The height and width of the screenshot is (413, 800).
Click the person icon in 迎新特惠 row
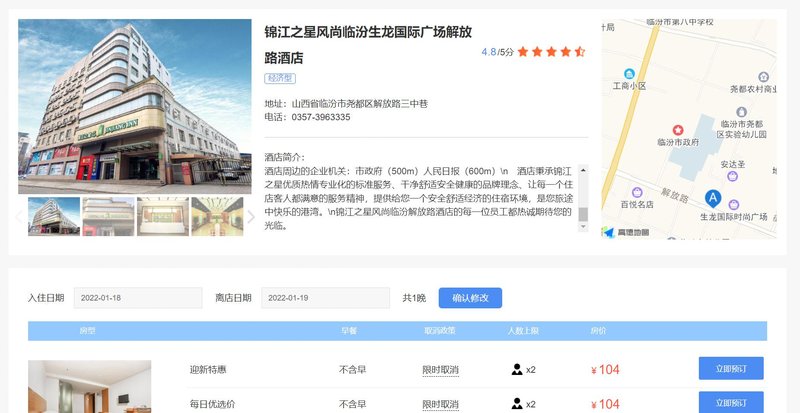pos(517,370)
